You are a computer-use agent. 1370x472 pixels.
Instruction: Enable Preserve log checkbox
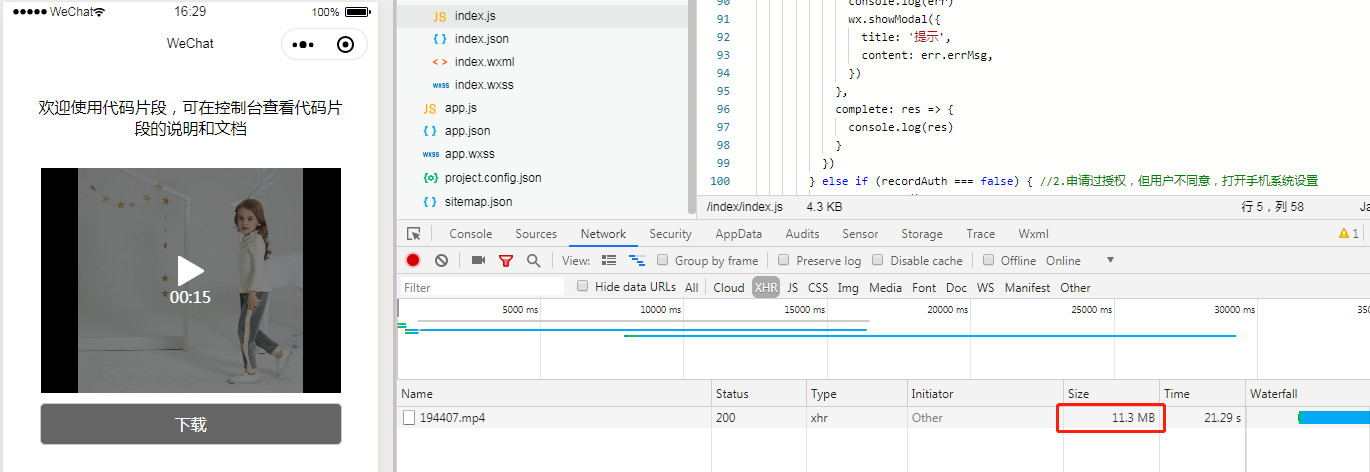784,260
